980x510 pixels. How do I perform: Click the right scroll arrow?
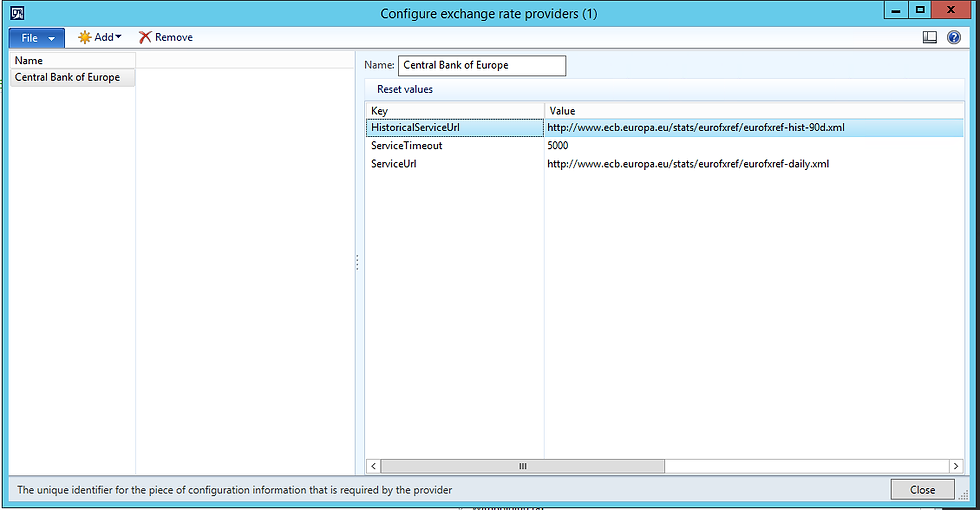tap(956, 466)
